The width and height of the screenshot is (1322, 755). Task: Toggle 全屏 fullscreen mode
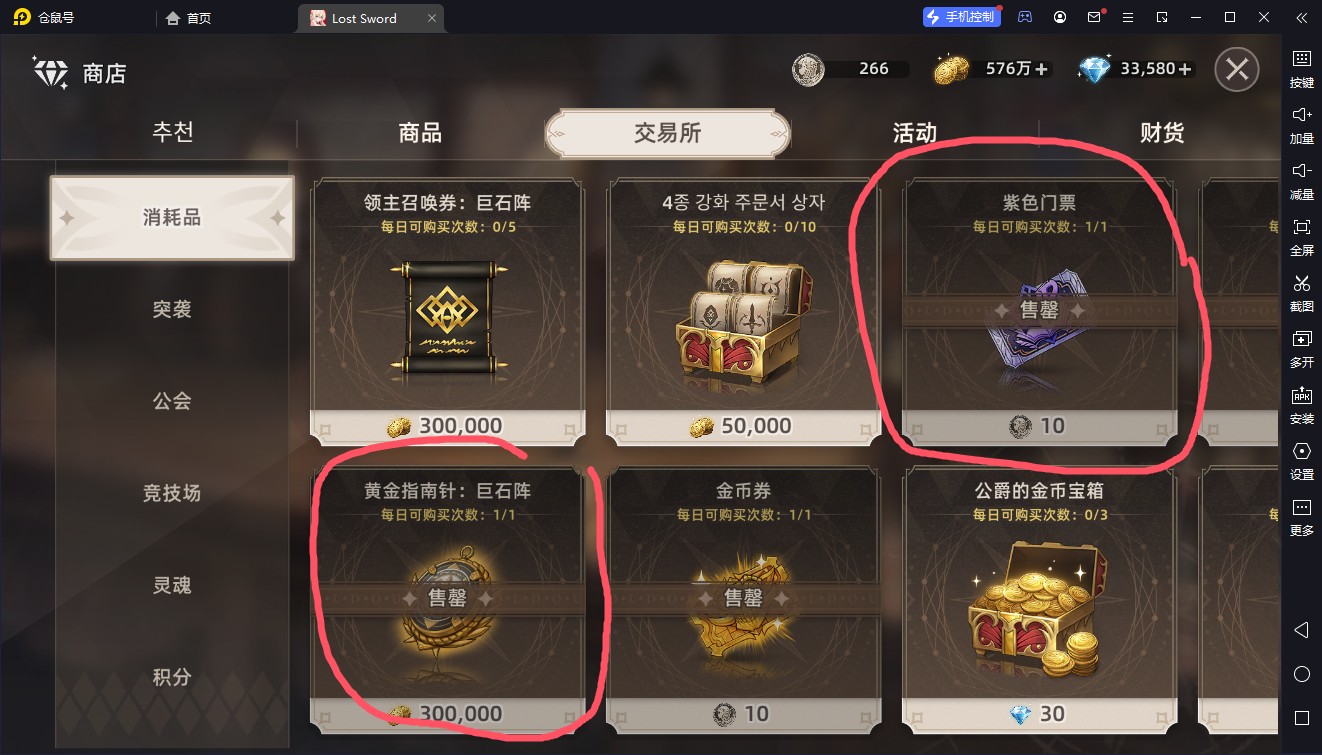click(1302, 236)
